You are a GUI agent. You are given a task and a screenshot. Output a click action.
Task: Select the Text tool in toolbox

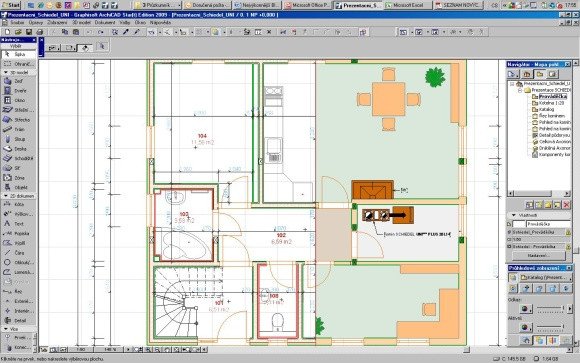point(18,224)
